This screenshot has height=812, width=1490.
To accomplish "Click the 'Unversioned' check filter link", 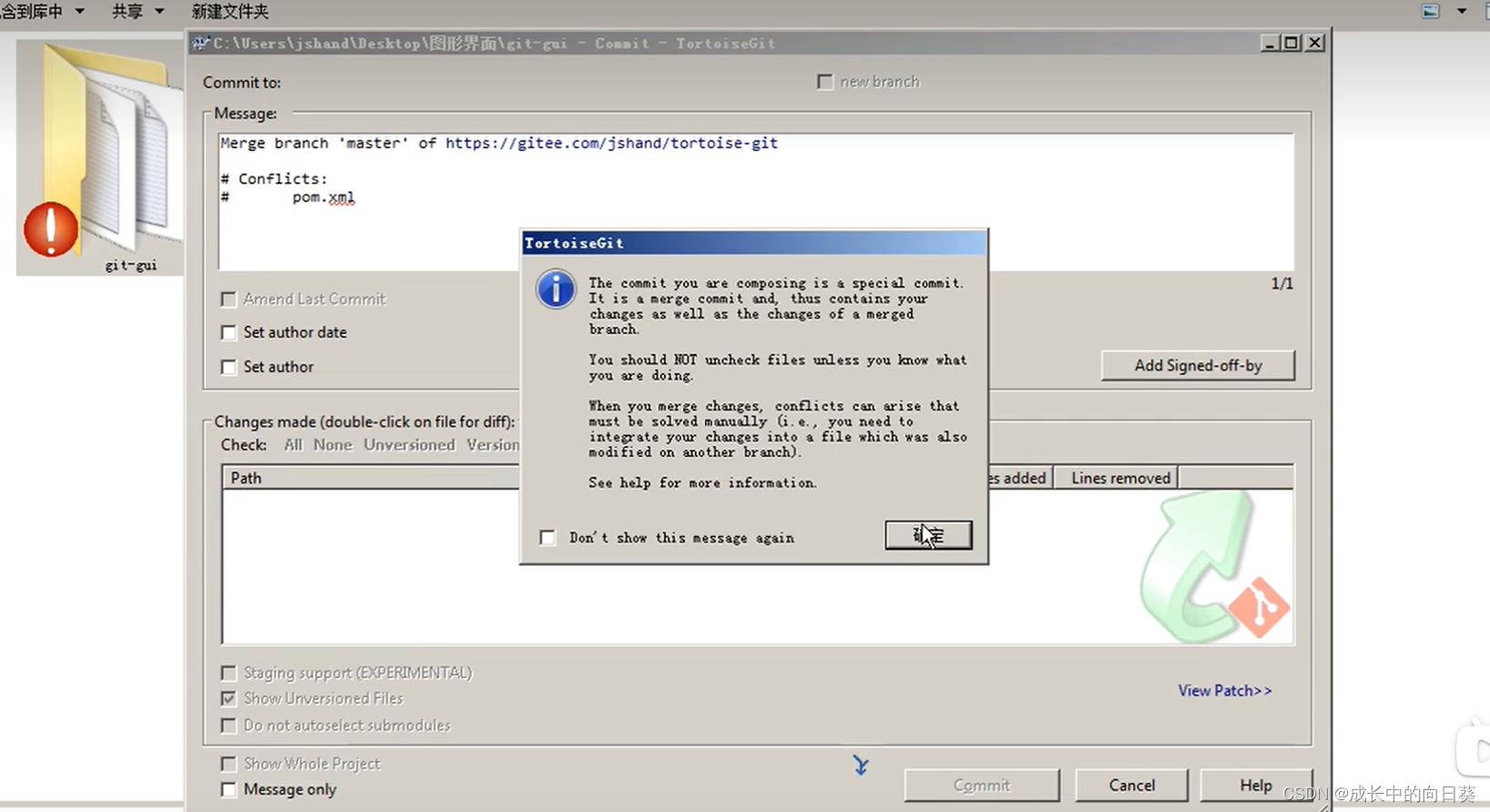I will [409, 444].
